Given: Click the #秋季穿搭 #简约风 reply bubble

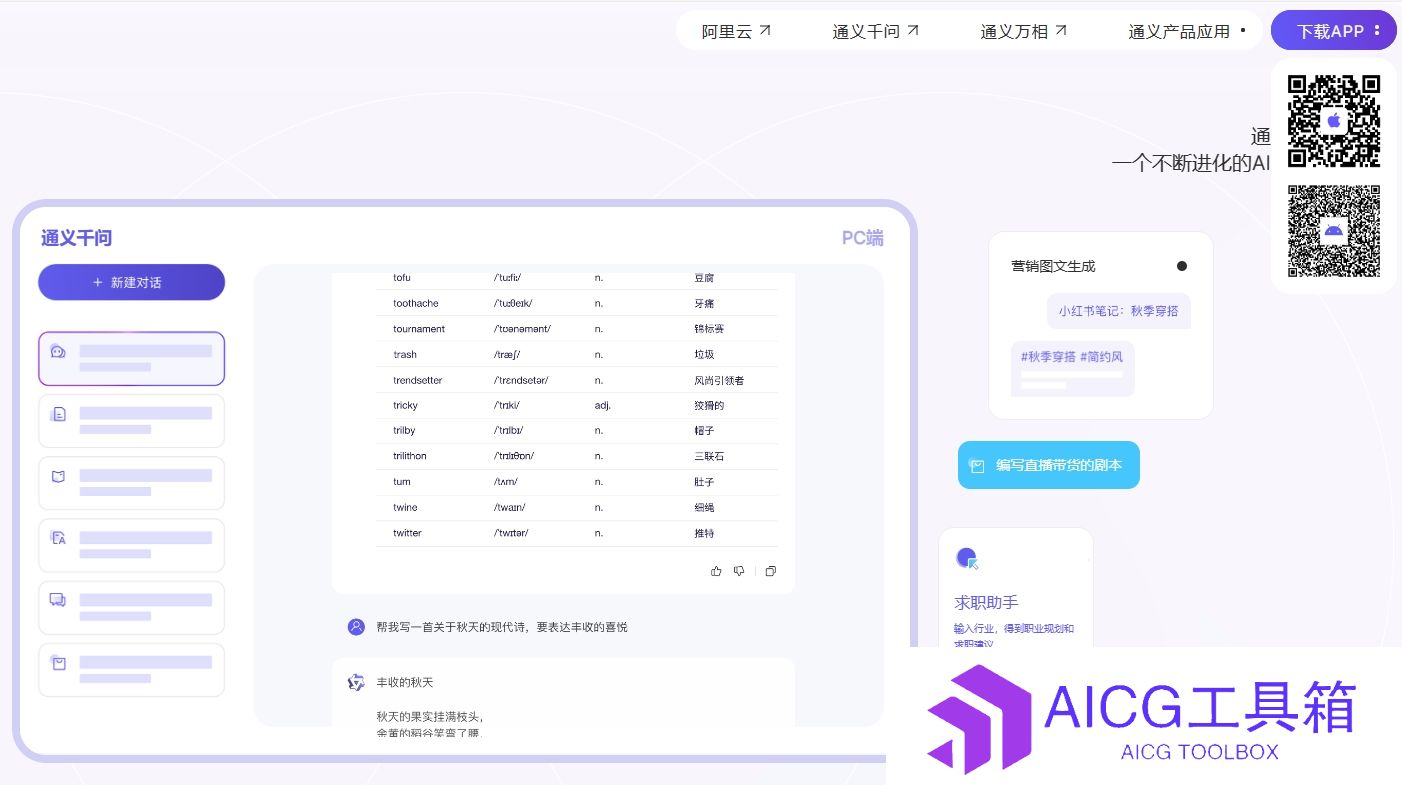Looking at the screenshot, I should 1072,368.
